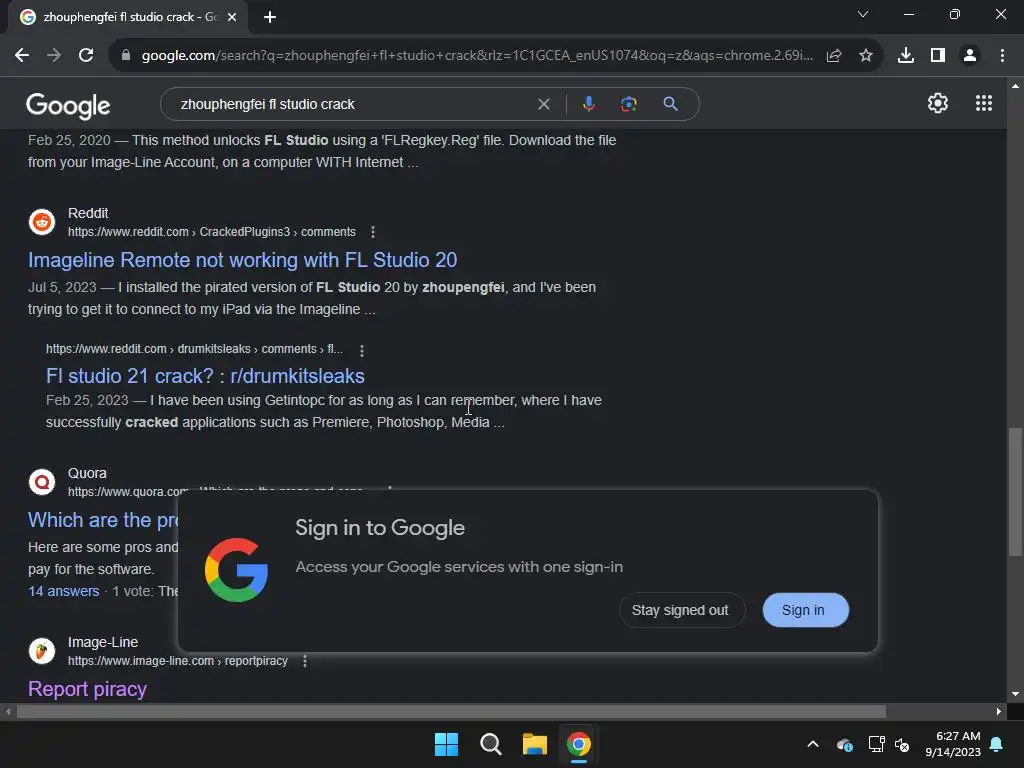1024x768 pixels.
Task: Open Which are the pros Quora result
Action: (x=103, y=520)
